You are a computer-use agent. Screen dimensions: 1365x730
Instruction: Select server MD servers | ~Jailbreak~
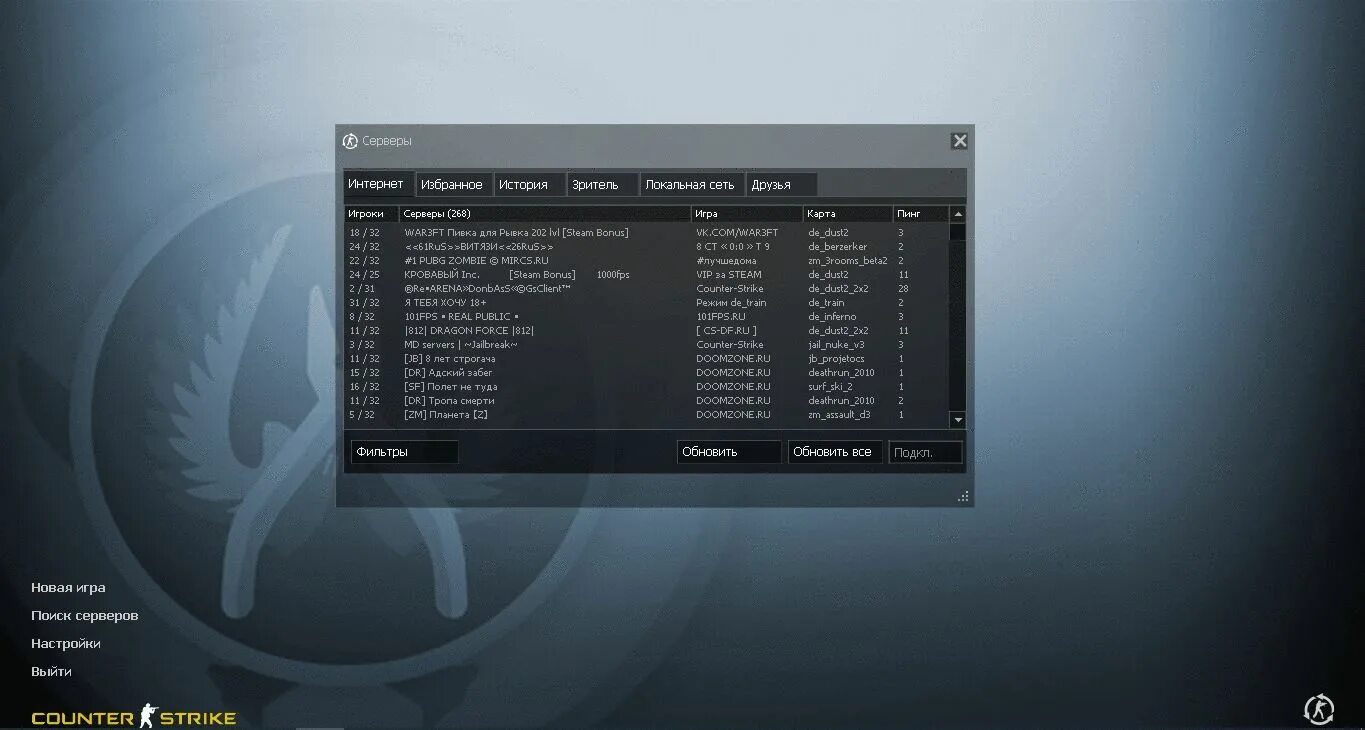click(x=646, y=345)
